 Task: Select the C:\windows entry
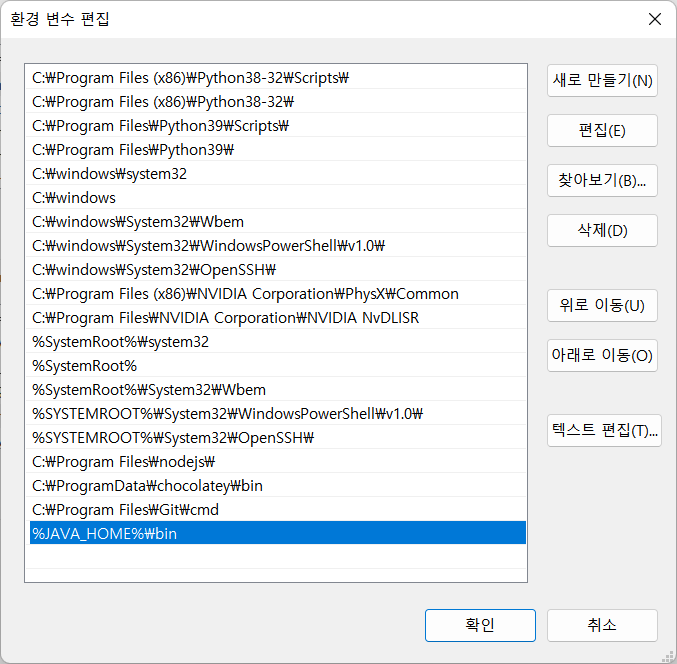(278, 198)
